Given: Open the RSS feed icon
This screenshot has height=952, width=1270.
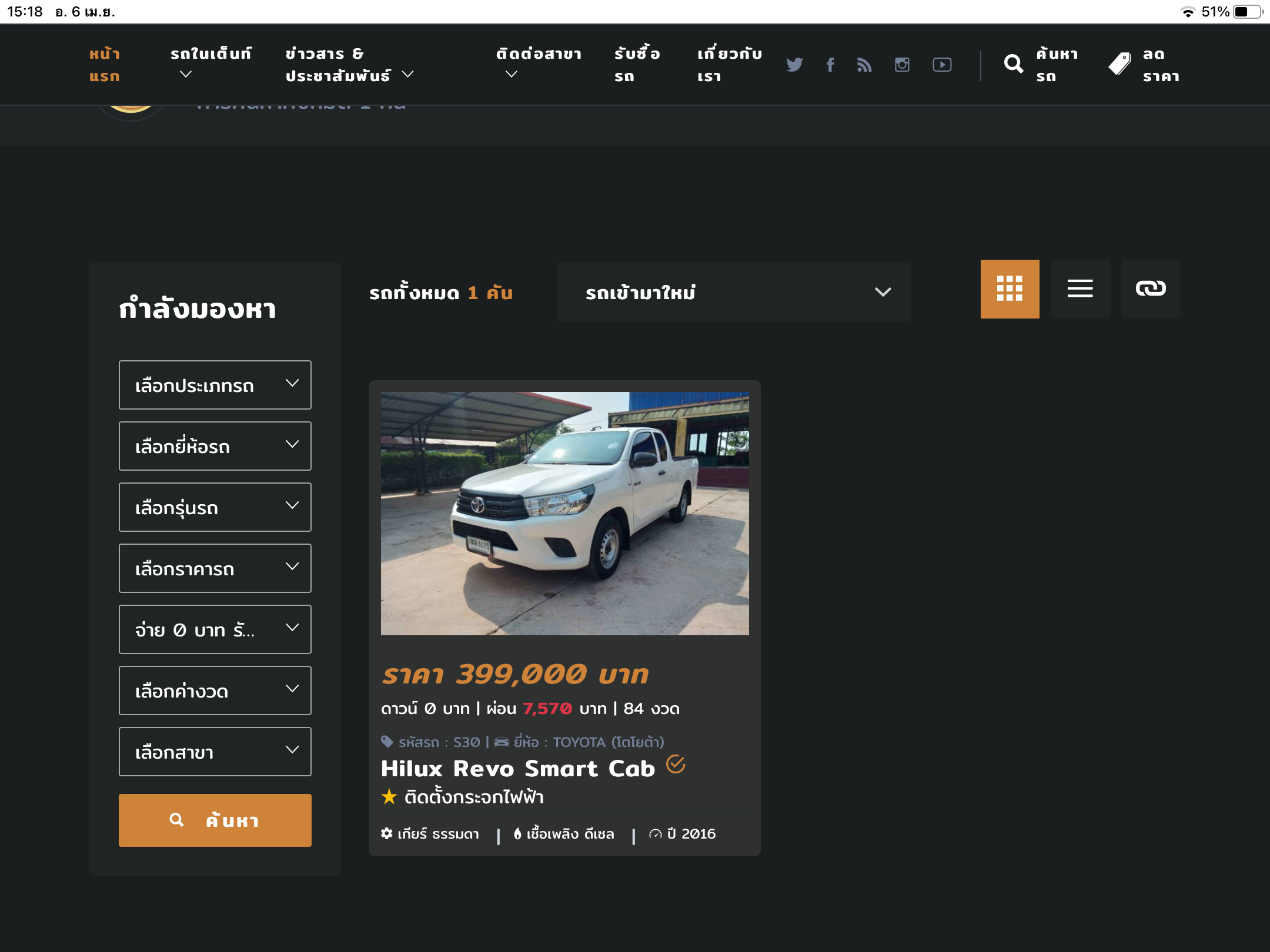Looking at the screenshot, I should coord(864,65).
